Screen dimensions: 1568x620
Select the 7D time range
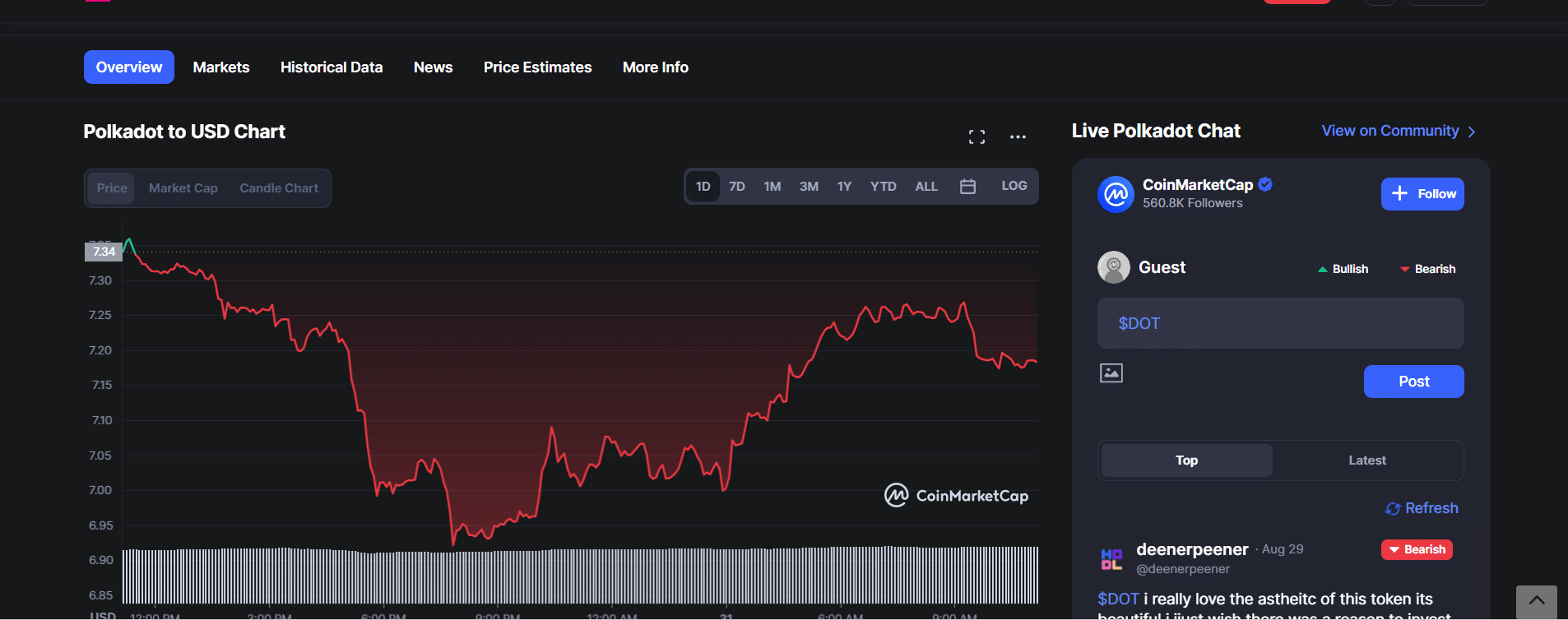(736, 187)
